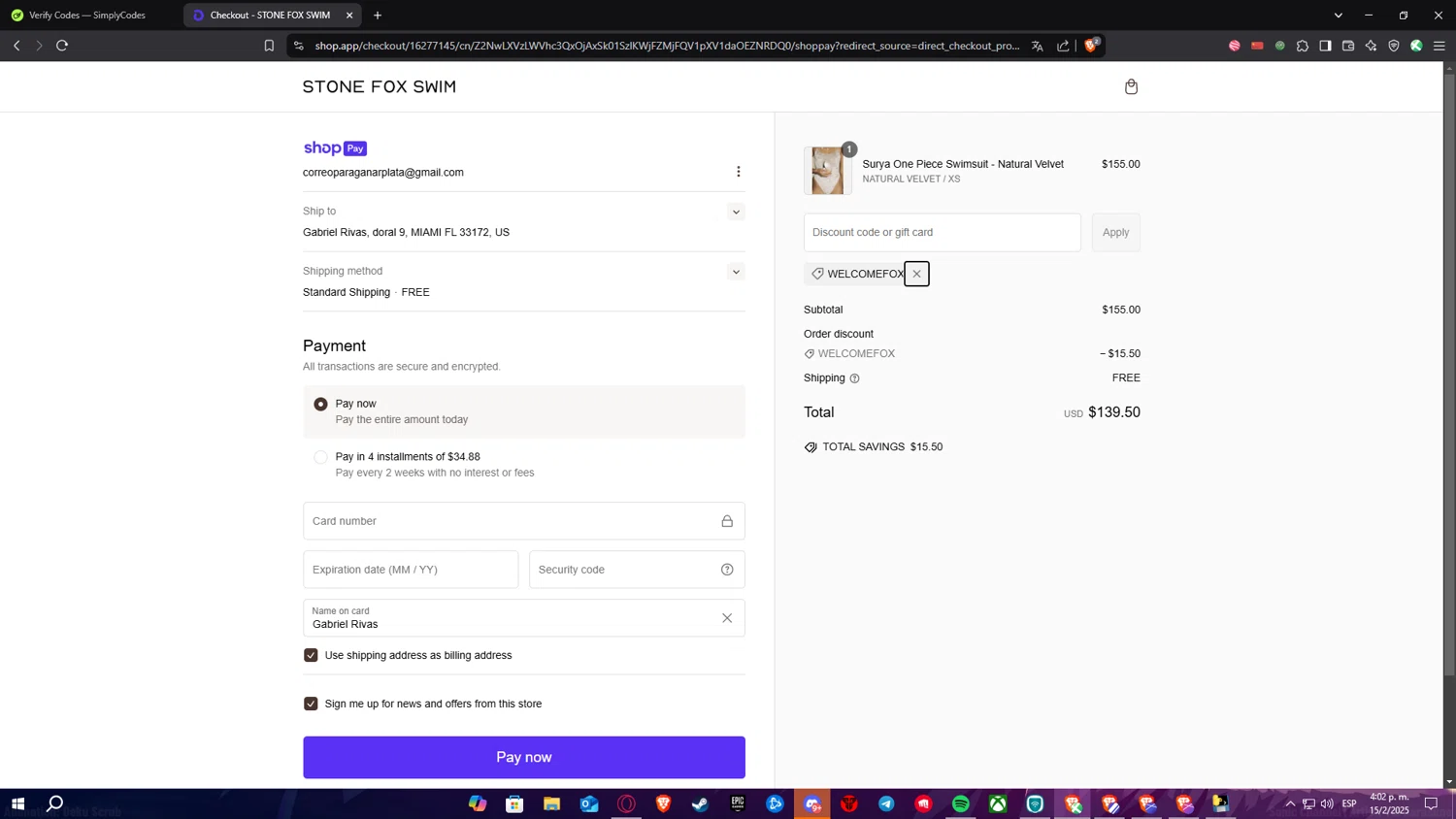Click the correoparaganarplata@gmail.com account email
This screenshot has height=819, width=1456.
[x=383, y=173]
